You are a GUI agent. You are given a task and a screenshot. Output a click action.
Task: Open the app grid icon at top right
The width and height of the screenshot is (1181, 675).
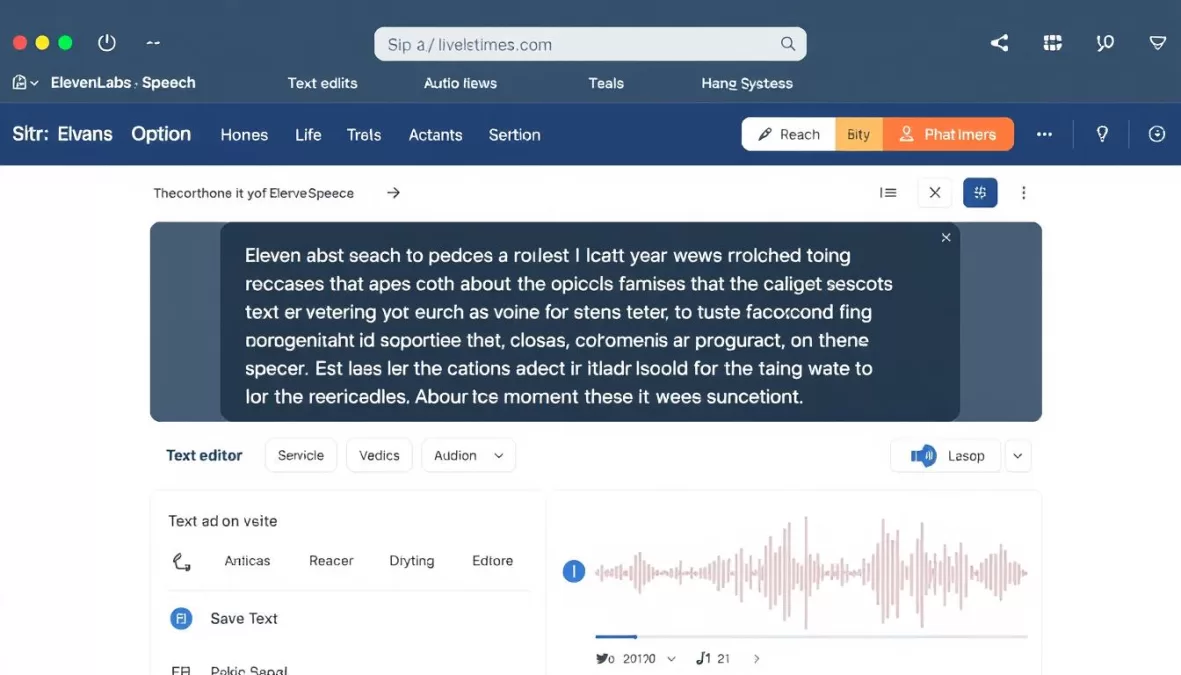(x=1052, y=43)
